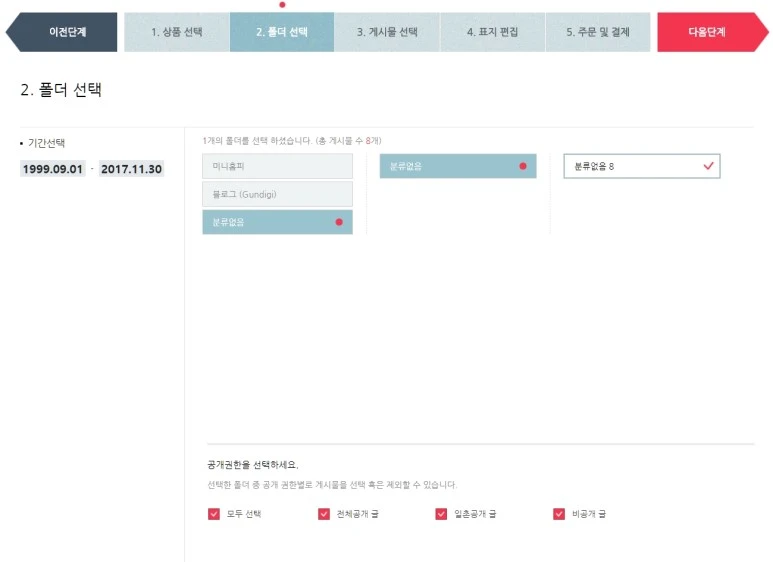Toggle the 일촌공개 글 checkbox
The image size is (773, 562).
pyautogui.click(x=441, y=514)
